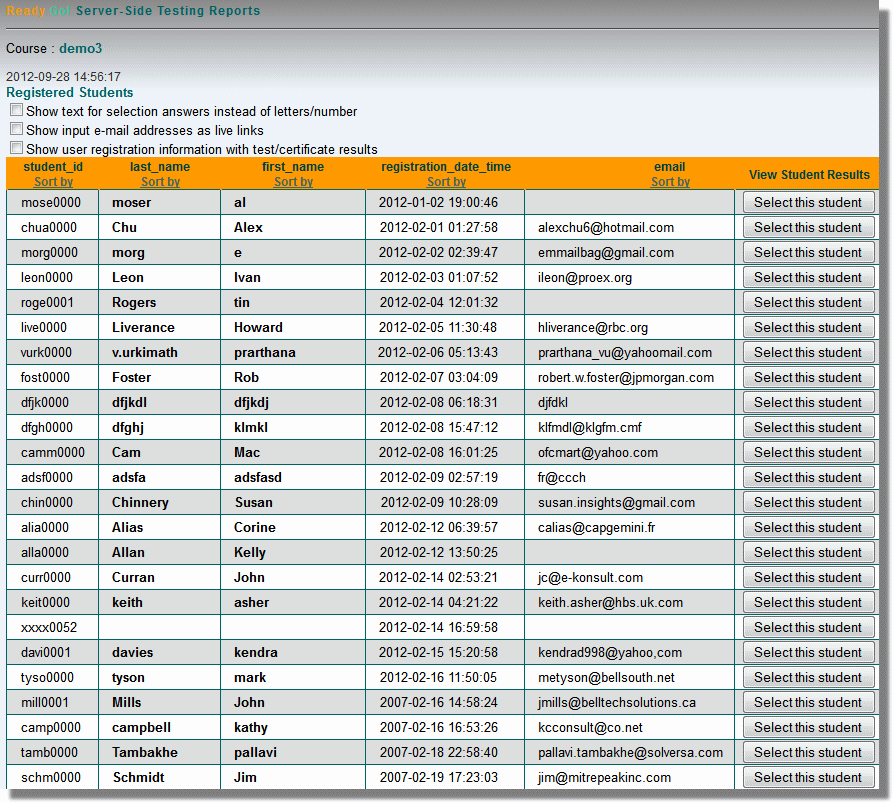Select this student for chua0000
The height and width of the screenshot is (803, 893).
(x=808, y=227)
